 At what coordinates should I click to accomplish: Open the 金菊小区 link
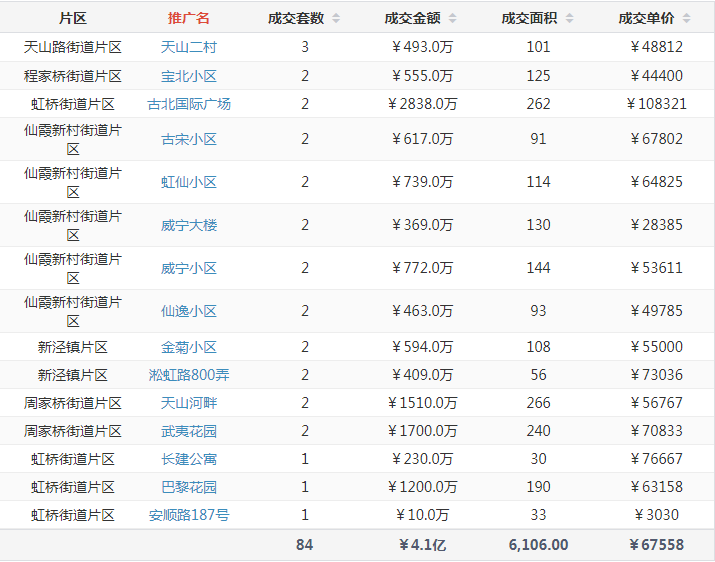[189, 347]
